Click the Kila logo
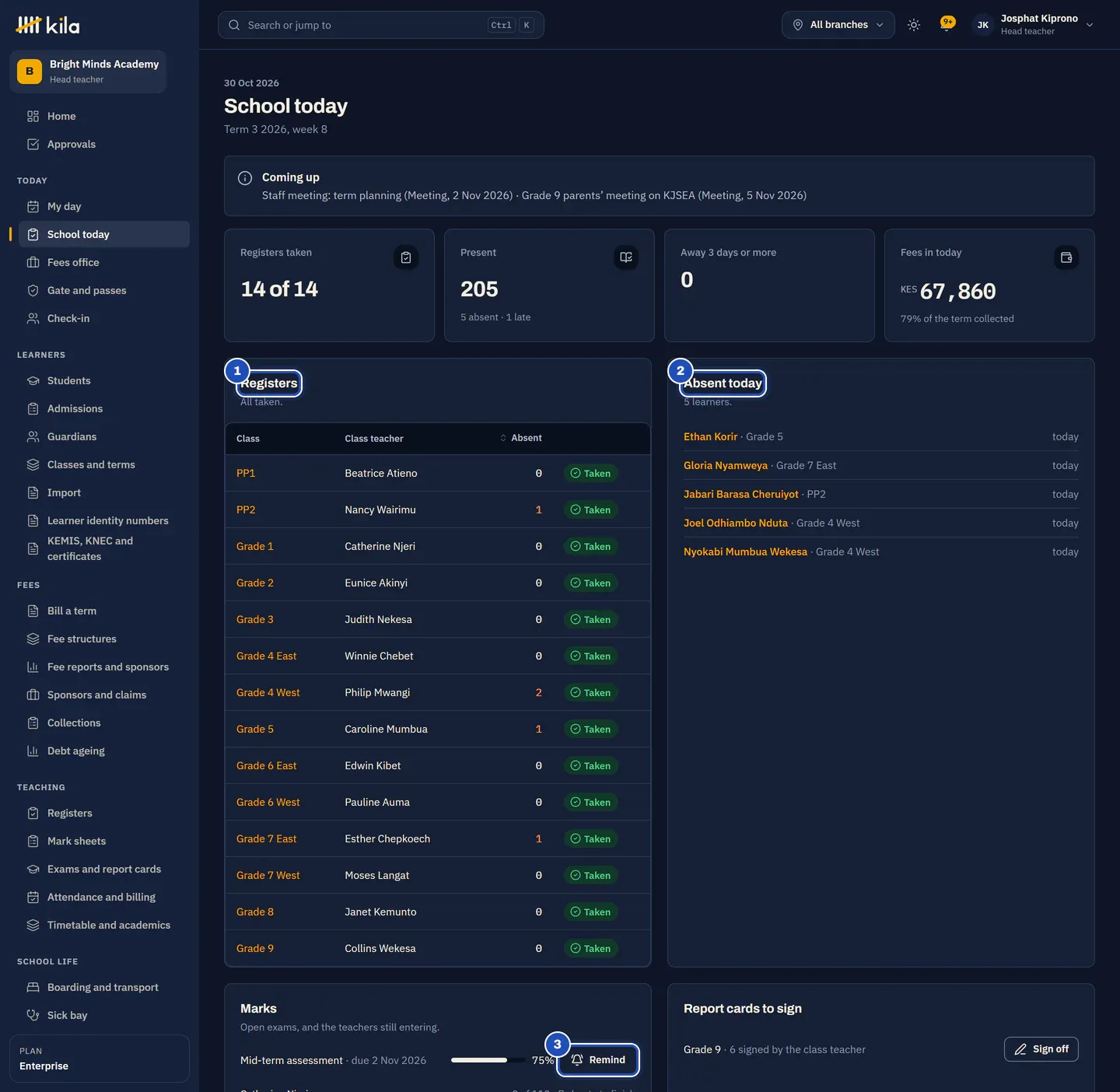 click(x=47, y=25)
